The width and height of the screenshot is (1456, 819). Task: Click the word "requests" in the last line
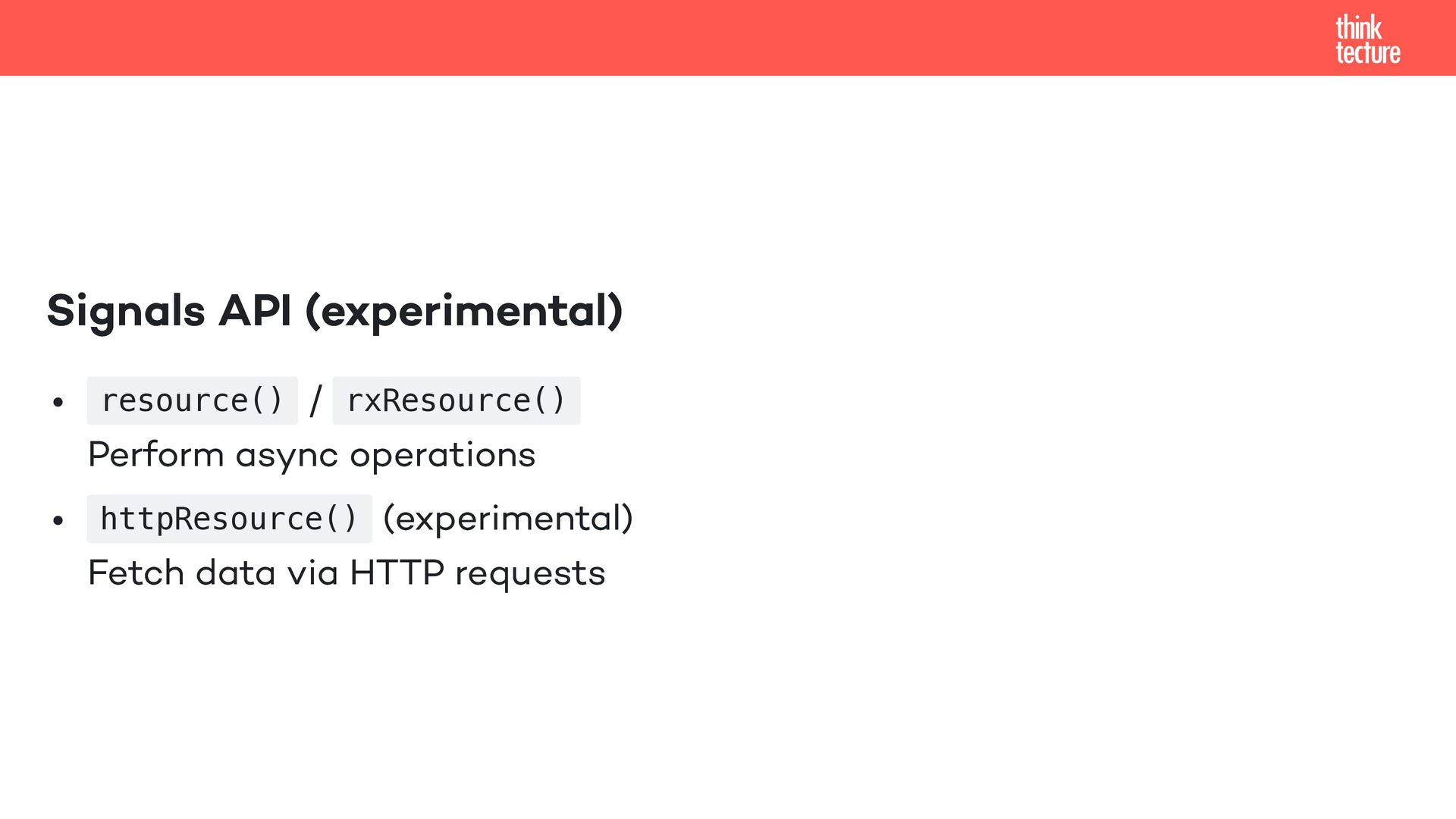[x=530, y=573]
